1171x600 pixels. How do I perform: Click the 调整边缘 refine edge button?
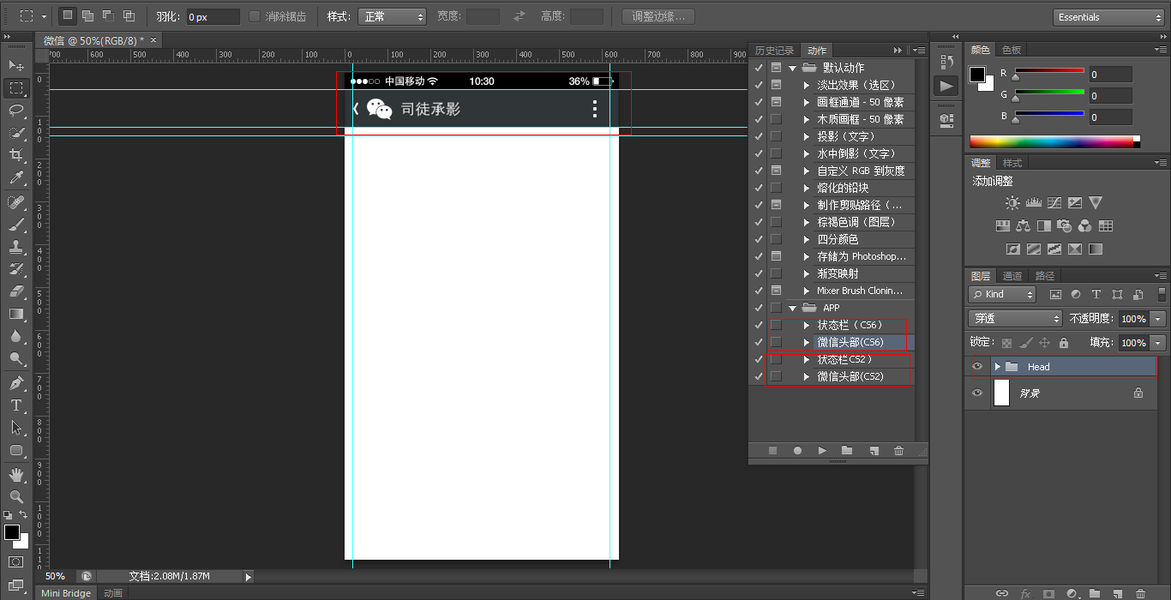point(658,16)
